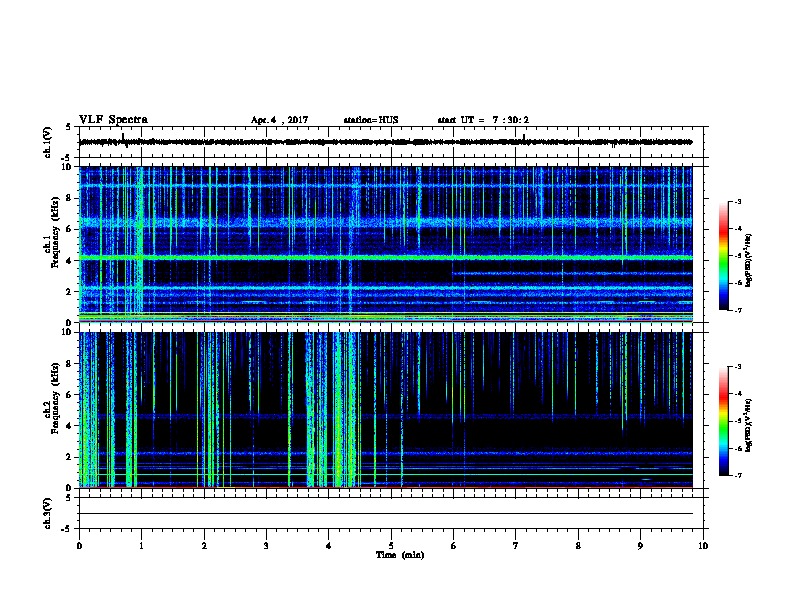The height and width of the screenshot is (612, 792).
Task: Click time axis tick label "5" at the bottom
Action: point(391,545)
